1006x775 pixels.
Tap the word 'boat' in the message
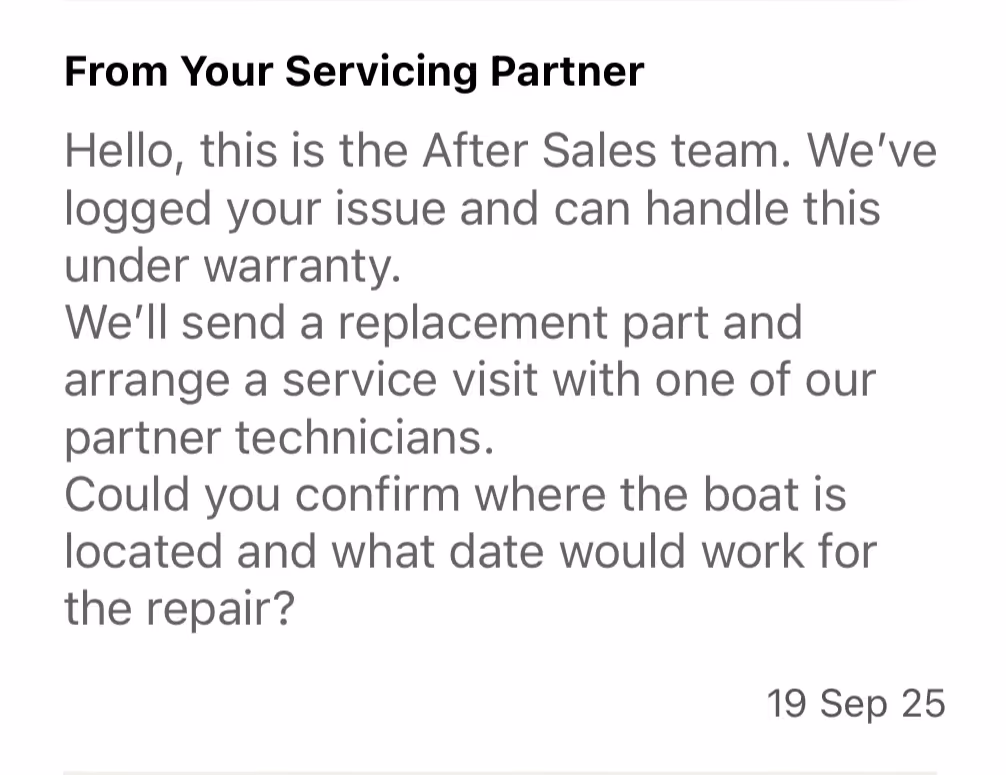click(x=751, y=494)
